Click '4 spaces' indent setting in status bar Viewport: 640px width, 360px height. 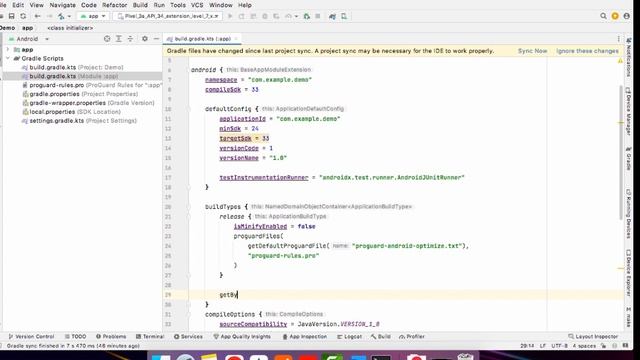pos(584,346)
